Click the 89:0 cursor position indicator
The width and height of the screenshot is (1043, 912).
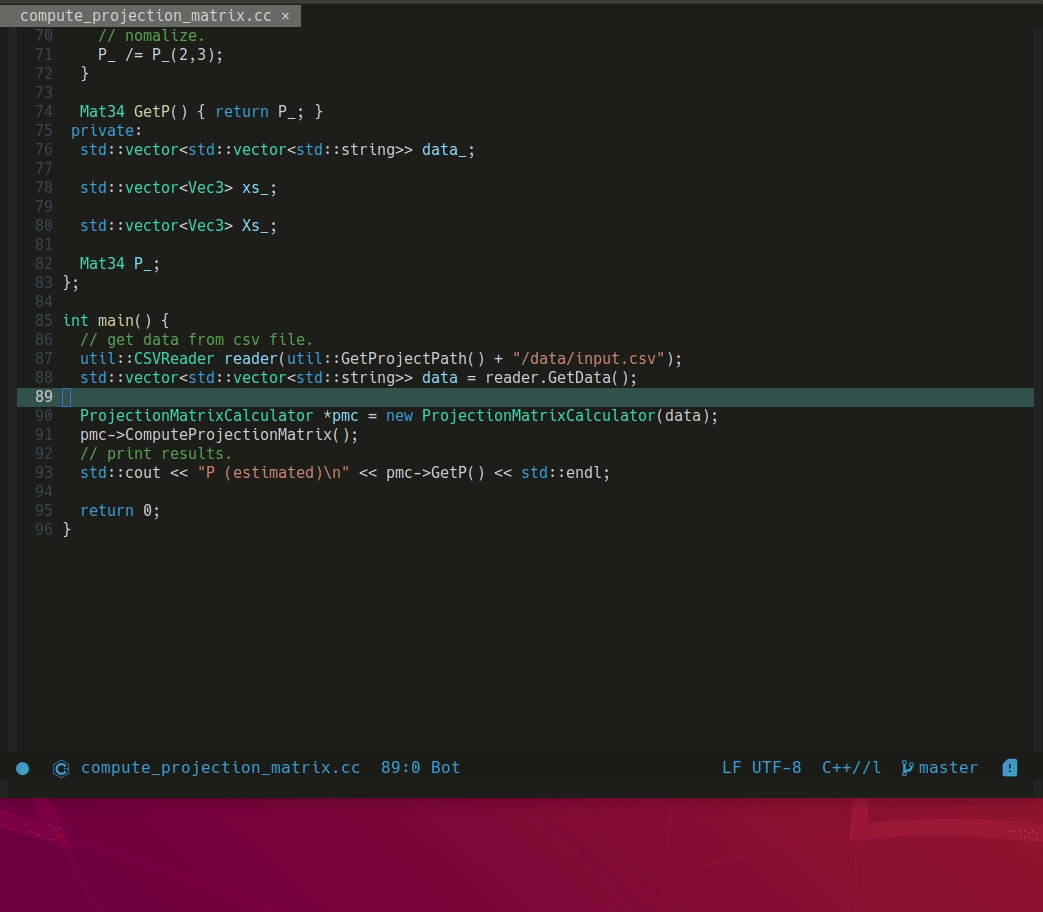pyautogui.click(x=400, y=768)
